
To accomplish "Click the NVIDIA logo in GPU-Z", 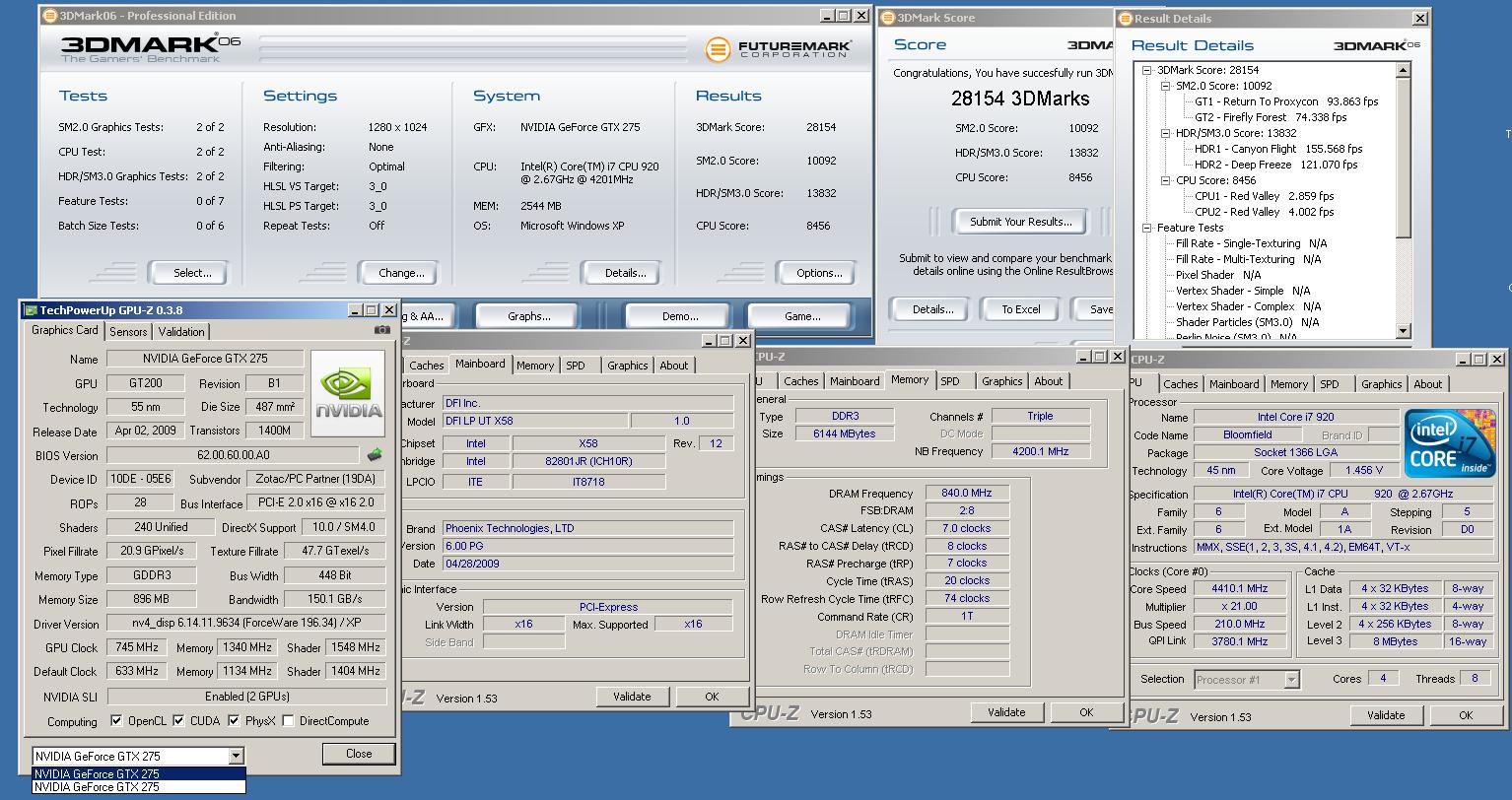I will 348,395.
